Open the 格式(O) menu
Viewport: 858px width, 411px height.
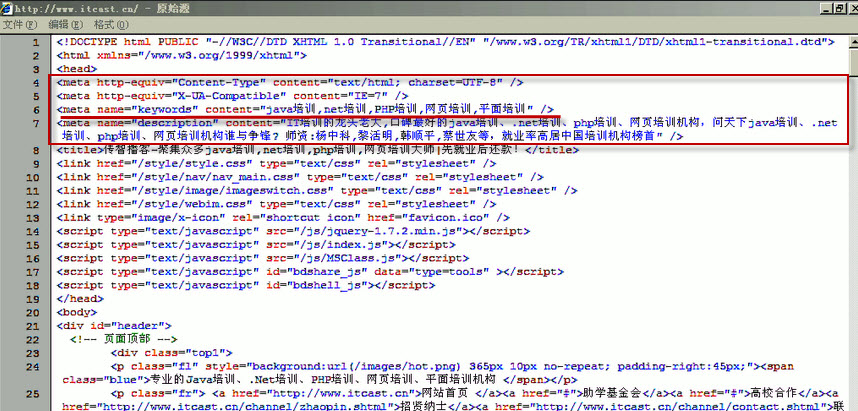pyautogui.click(x=111, y=25)
